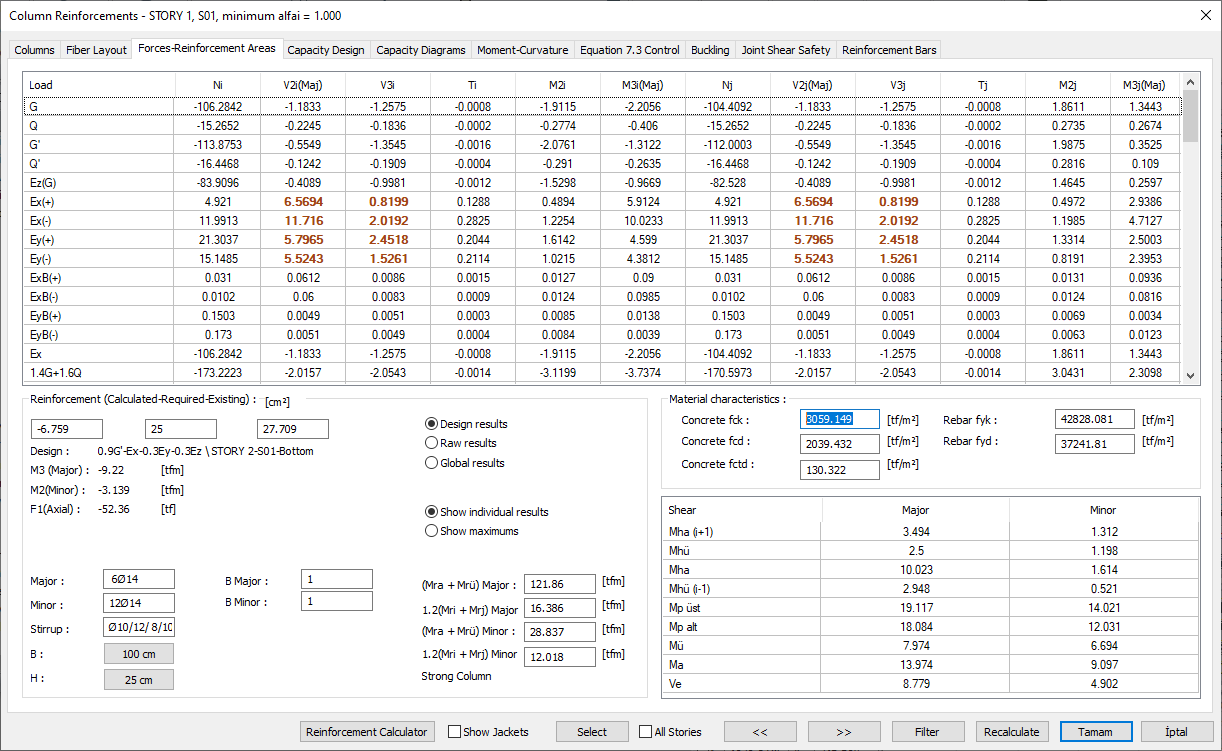Screen dimensions: 1222x751
Task: Click the Filter button
Action: click(928, 732)
